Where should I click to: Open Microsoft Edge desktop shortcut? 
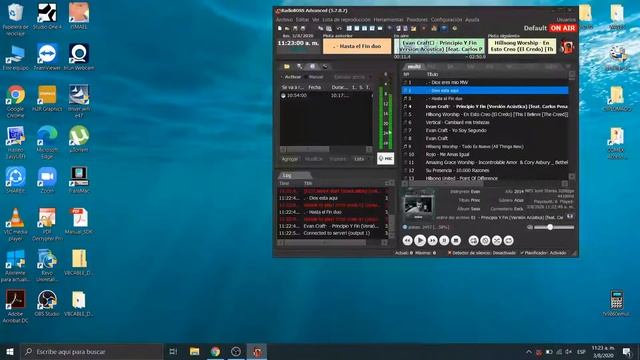pyautogui.click(x=47, y=142)
